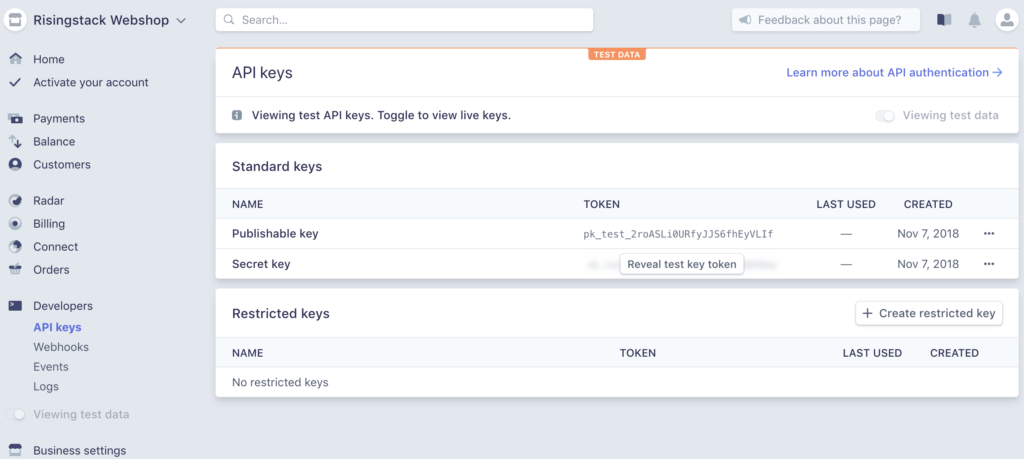Open Publishable key row options menu (three dots)
This screenshot has height=459, width=1024.
[x=989, y=234]
